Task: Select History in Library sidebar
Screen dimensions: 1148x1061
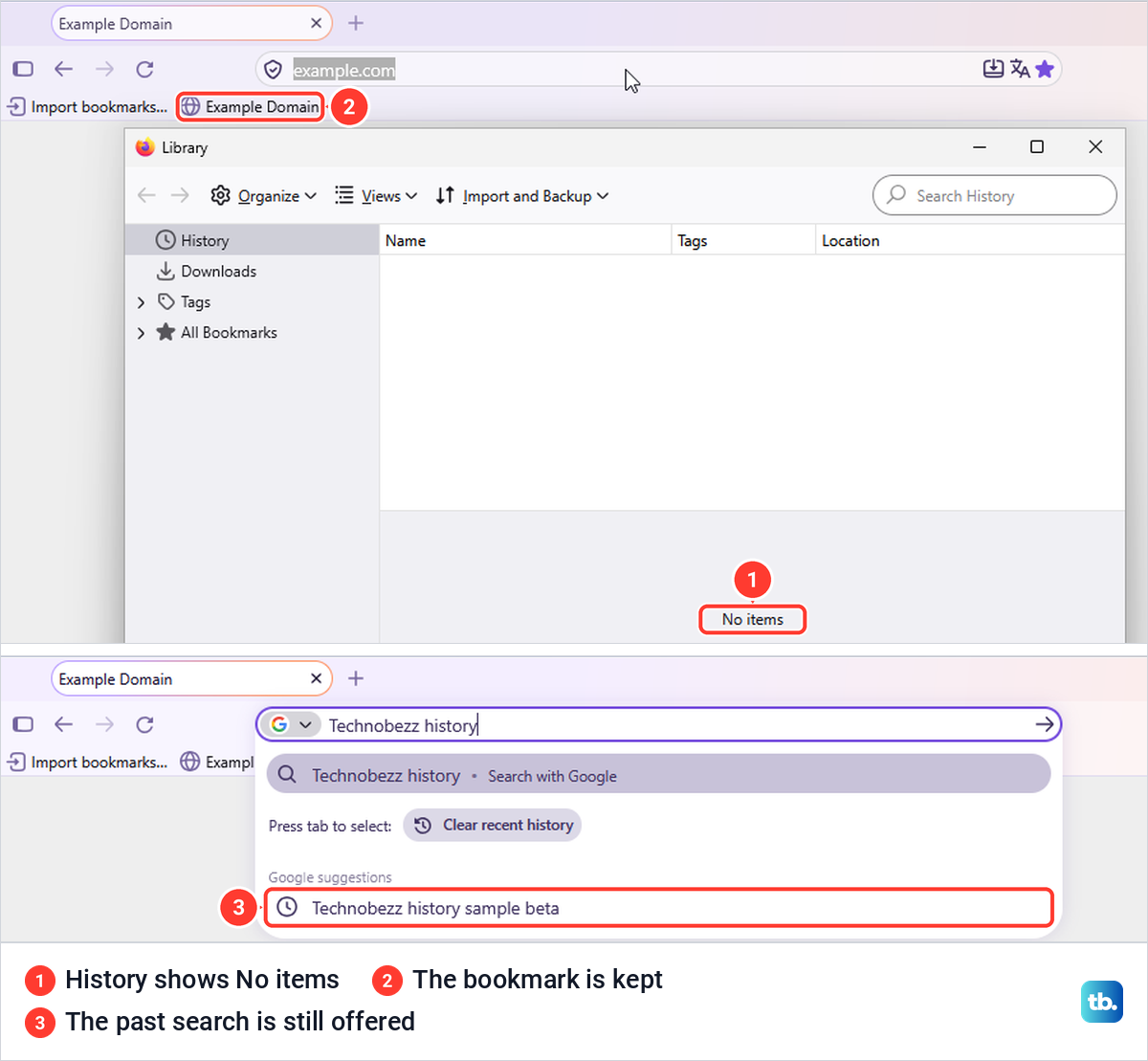Action: click(253, 240)
